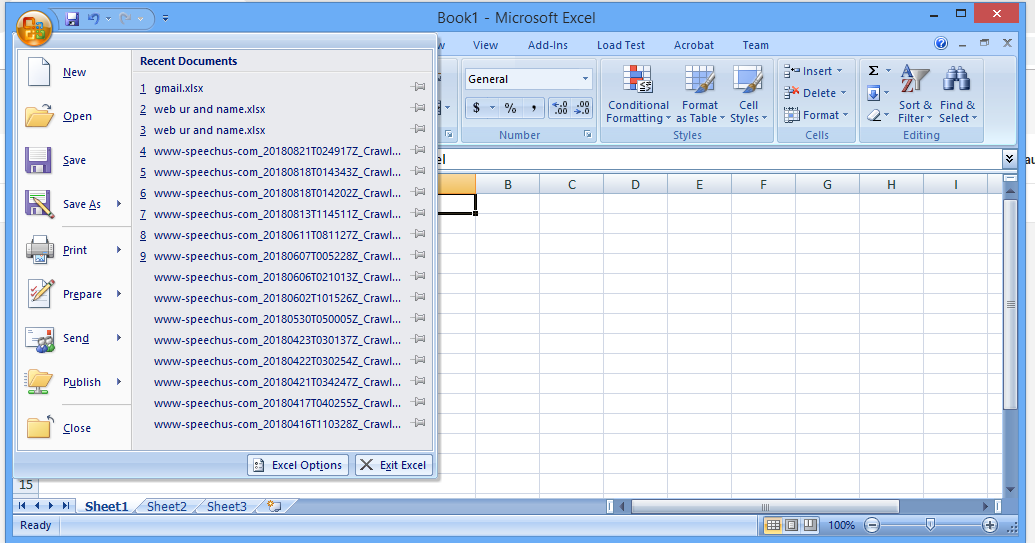Switch to the Load Test ribbon tab

click(621, 46)
